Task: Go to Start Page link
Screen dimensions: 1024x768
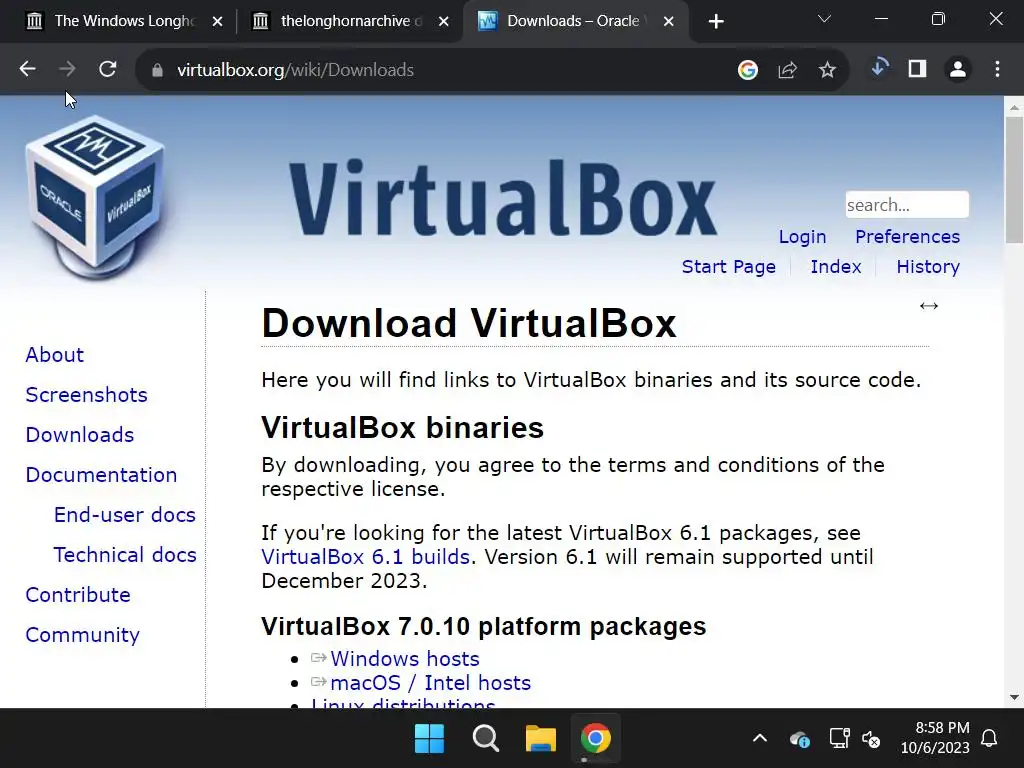Action: coord(729,266)
